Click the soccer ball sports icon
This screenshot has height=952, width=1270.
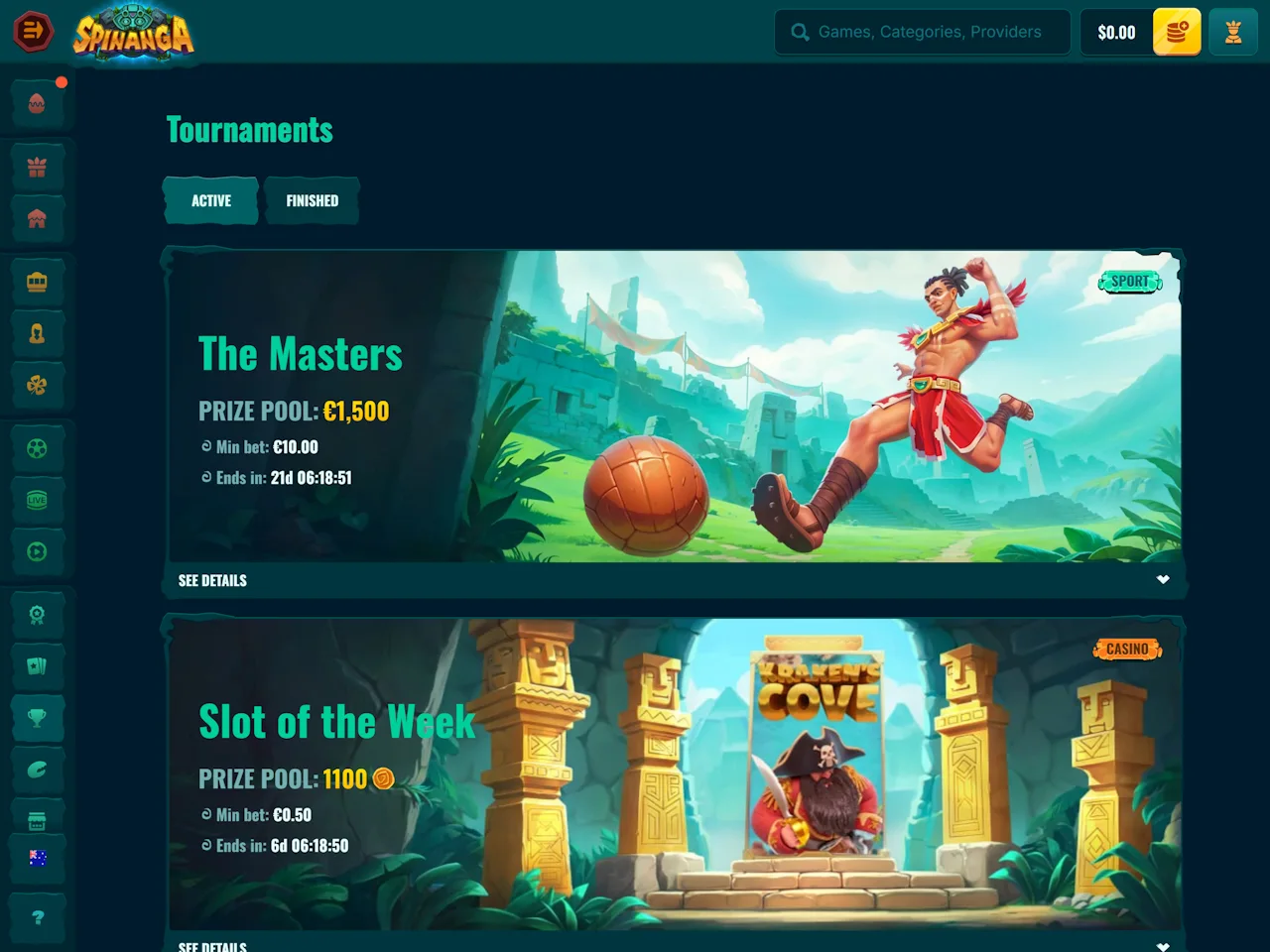(37, 449)
